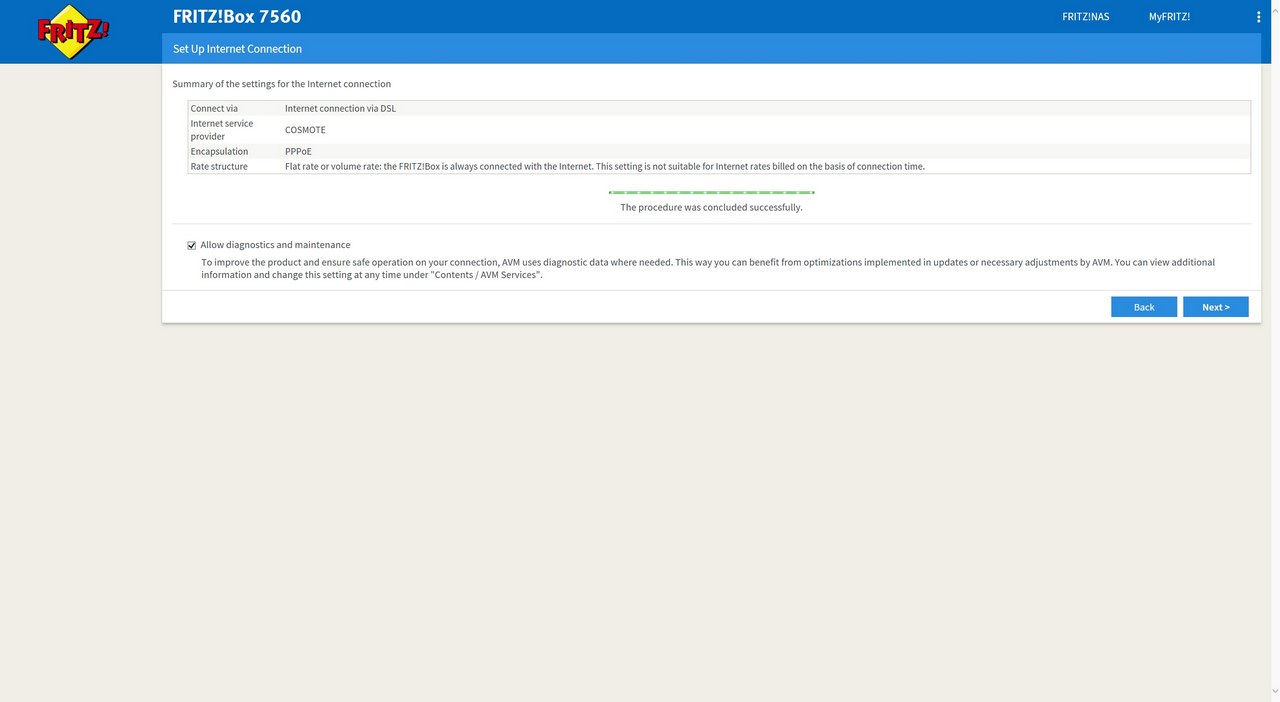Open FRITZ!NAS

point(1085,17)
